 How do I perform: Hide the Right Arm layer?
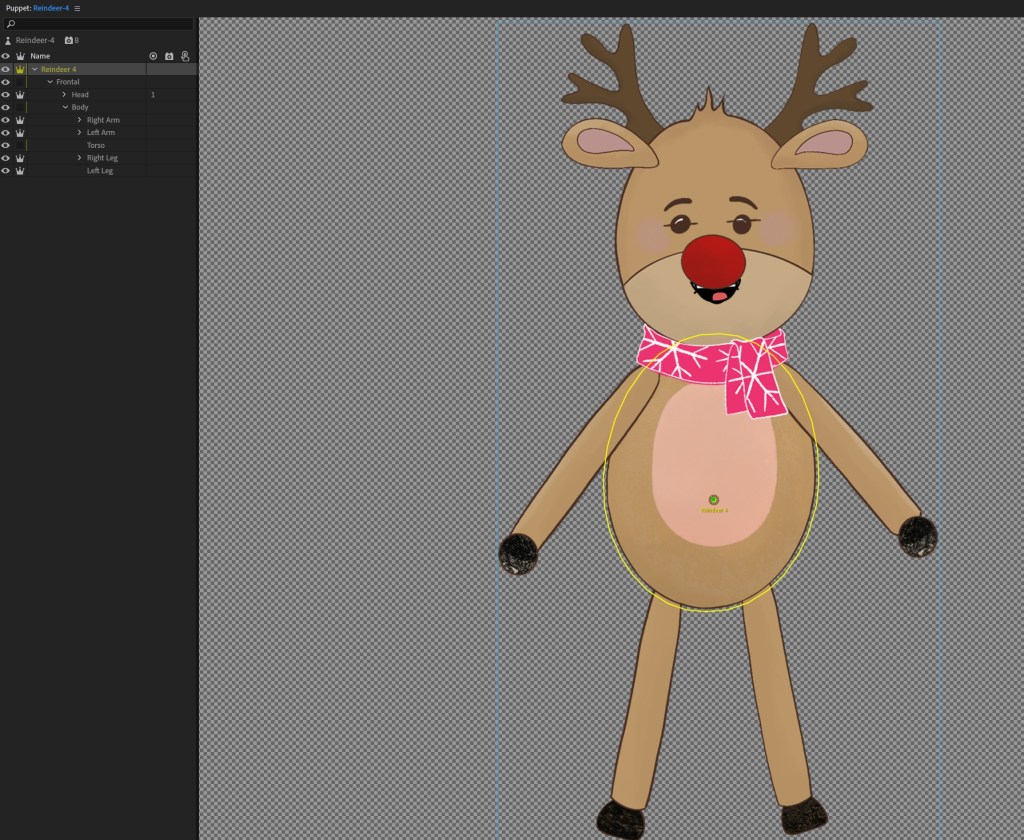click(x=6, y=120)
